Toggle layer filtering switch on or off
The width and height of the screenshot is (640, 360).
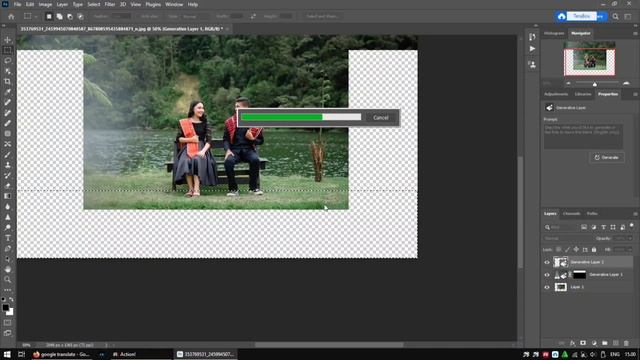(631, 225)
